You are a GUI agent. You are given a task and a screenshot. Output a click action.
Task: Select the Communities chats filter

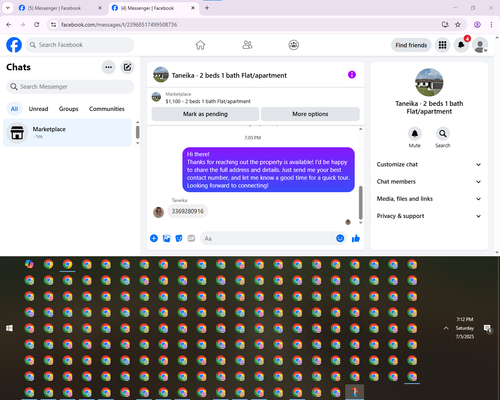107,109
